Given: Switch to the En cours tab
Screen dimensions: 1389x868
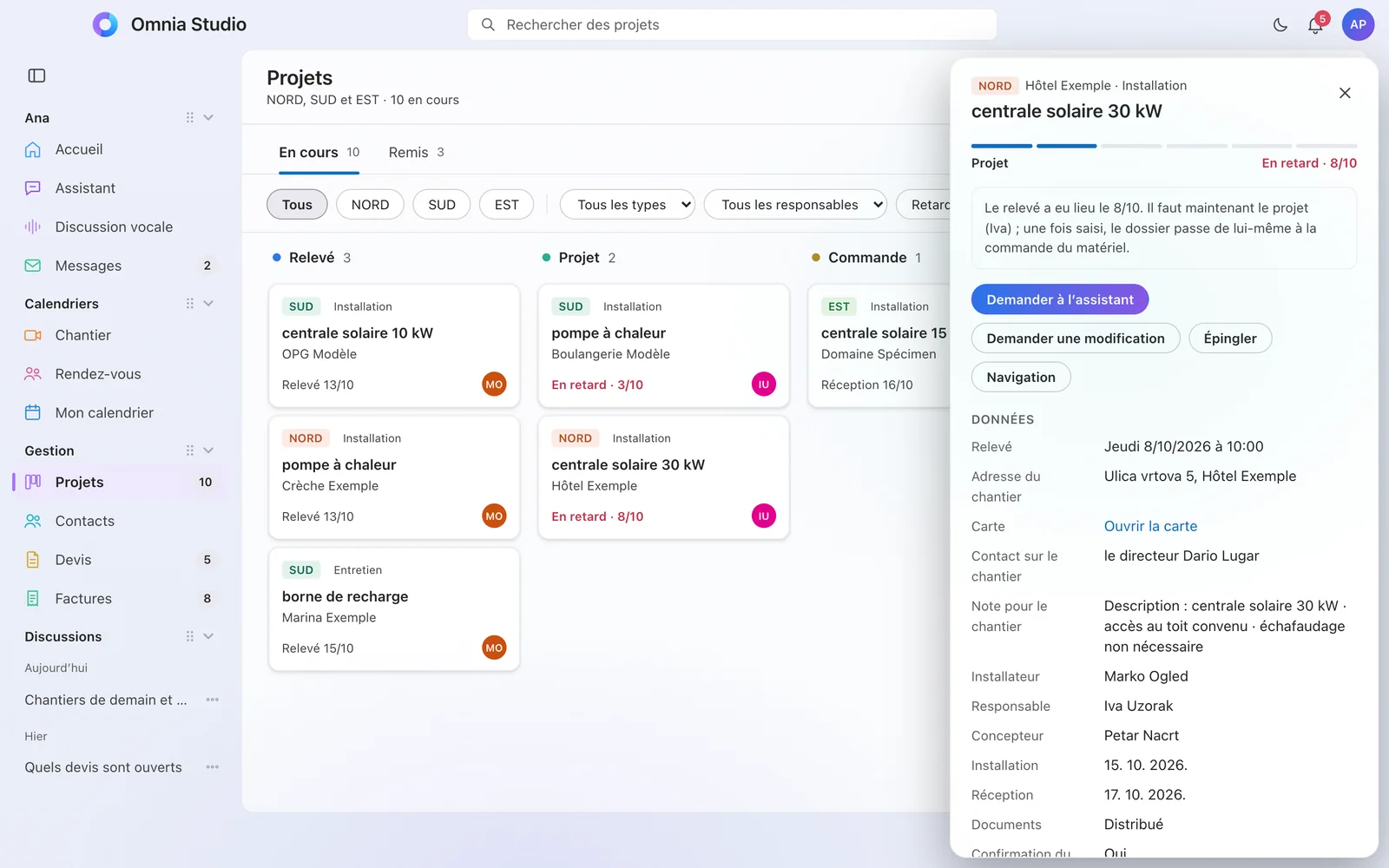Looking at the screenshot, I should tap(319, 153).
